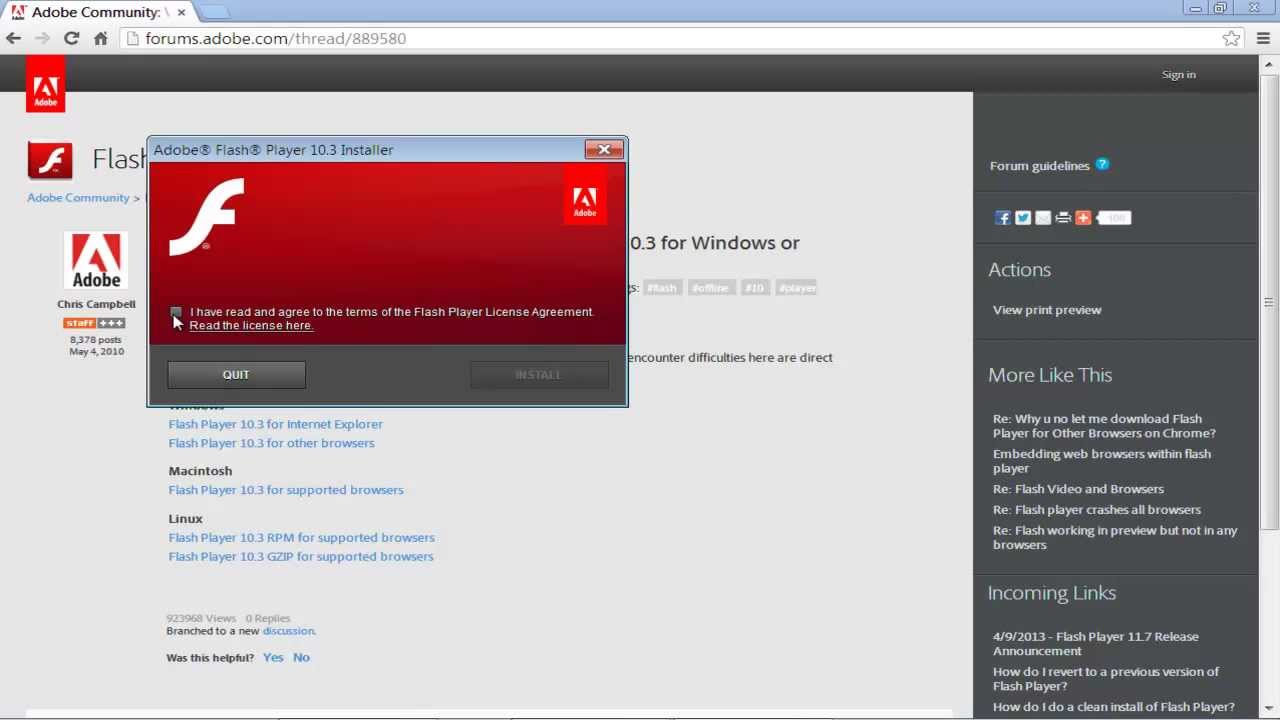Click the '8,378 posts' text
The height and width of the screenshot is (720, 1280).
coord(96,340)
